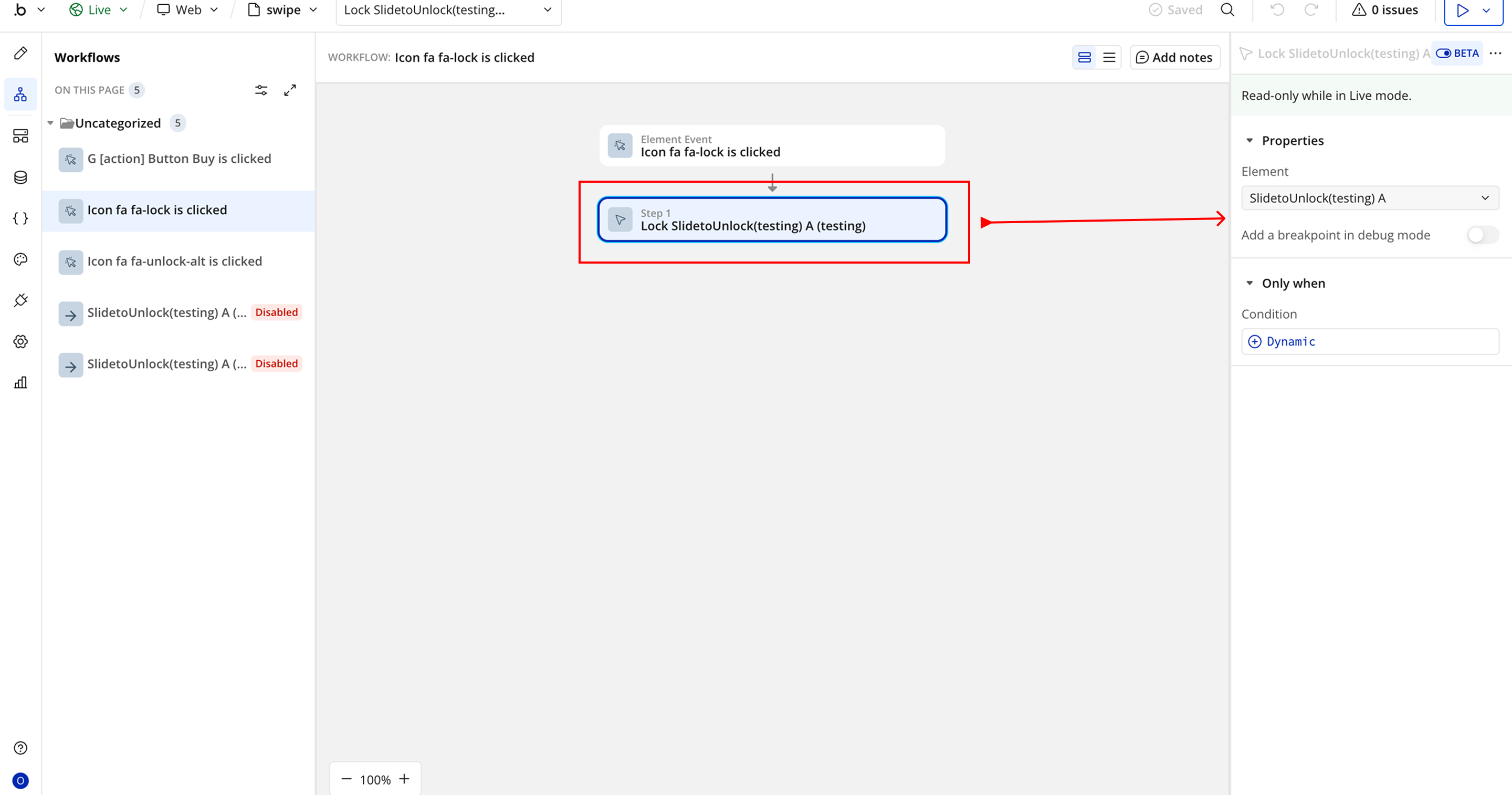This screenshot has width=1512, height=795.
Task: Click the 0 issues indicator
Action: (x=1384, y=10)
